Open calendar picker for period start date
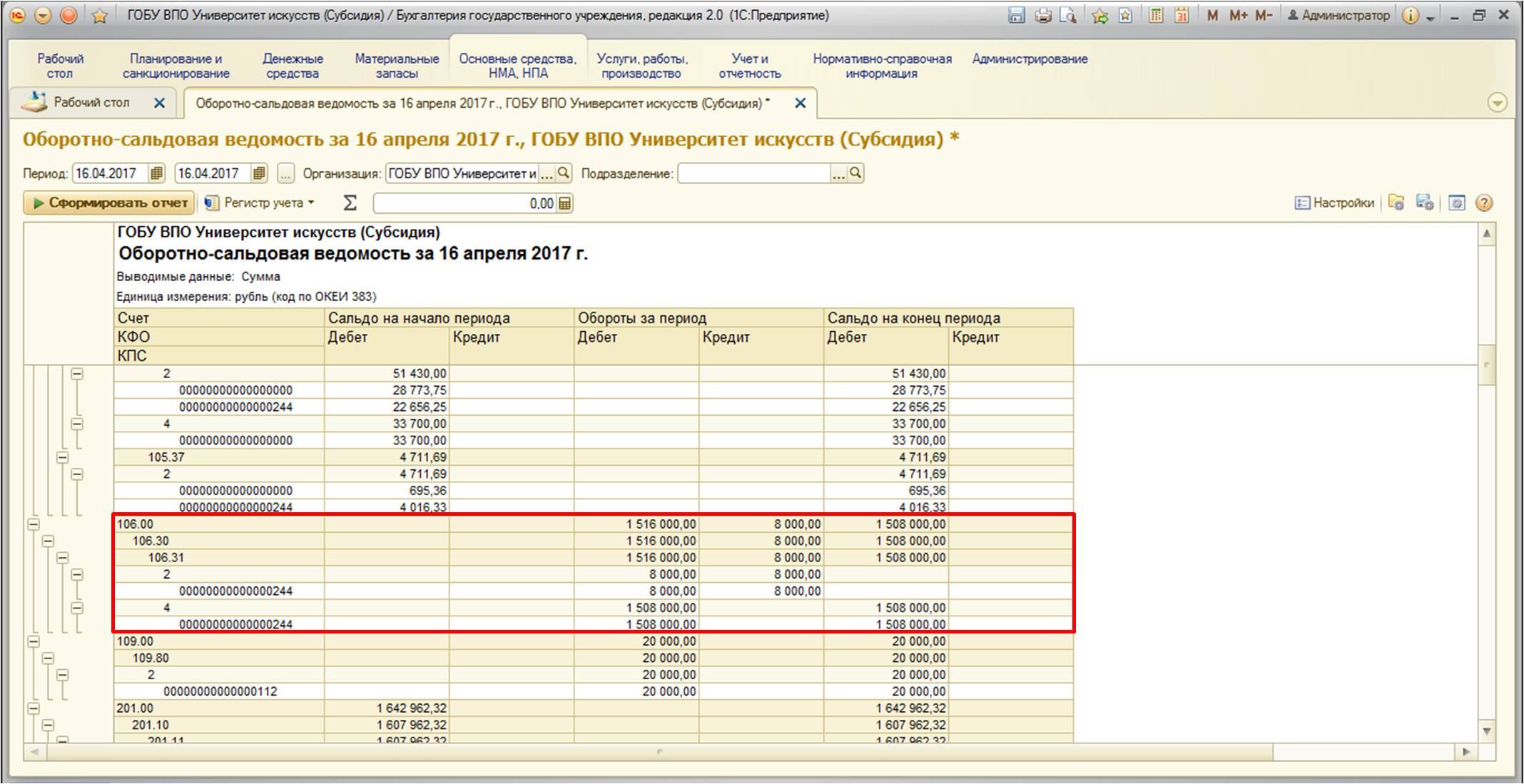1524x784 pixels. coord(157,173)
